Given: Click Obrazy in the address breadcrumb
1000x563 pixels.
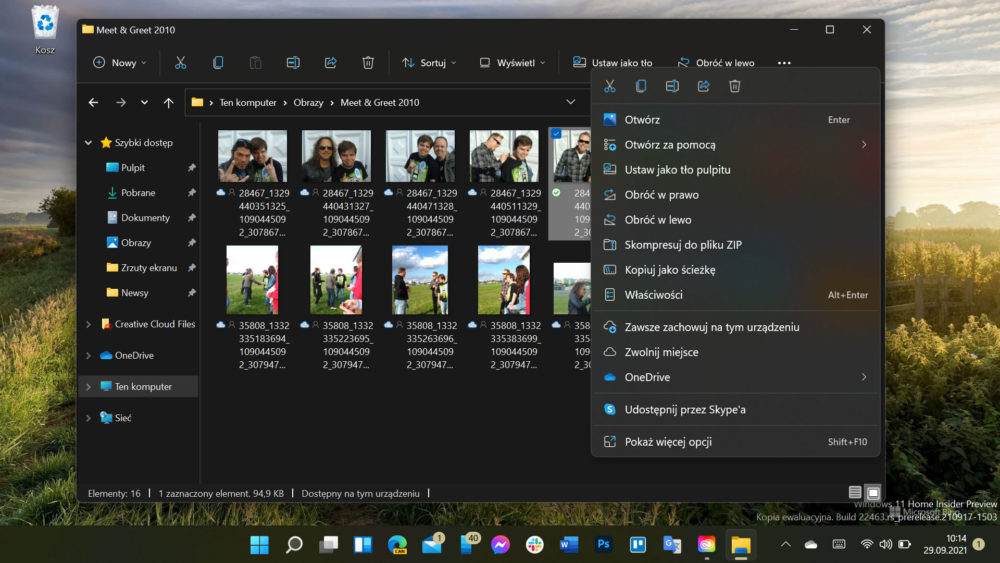Looking at the screenshot, I should click(x=309, y=102).
